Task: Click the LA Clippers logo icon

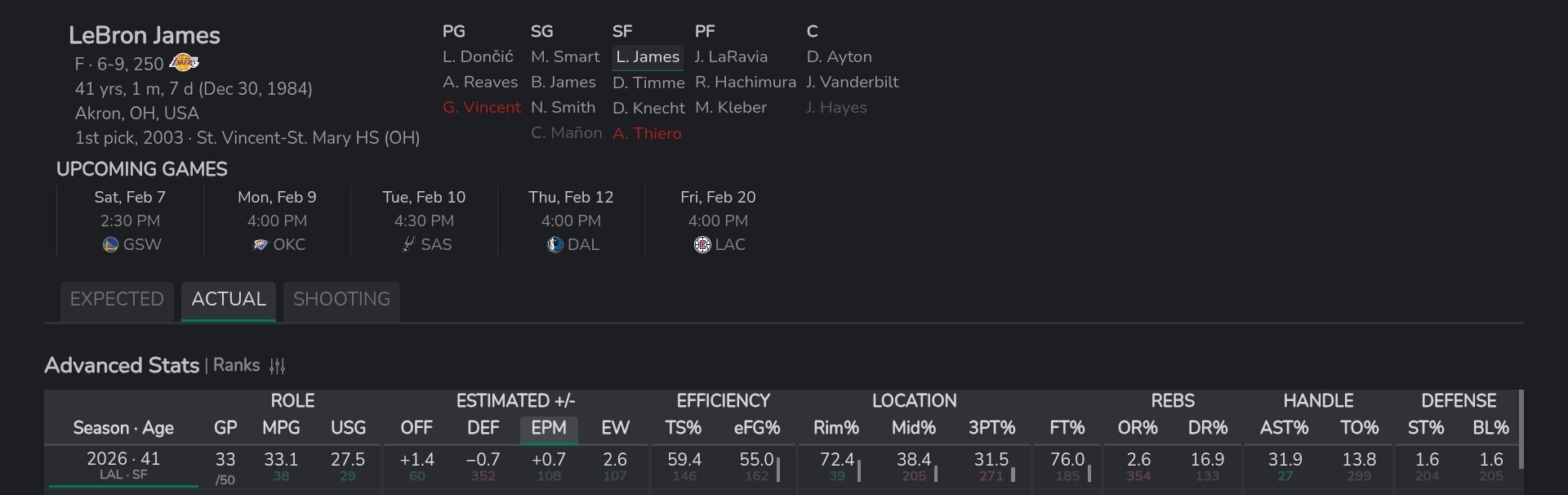Action: [702, 245]
